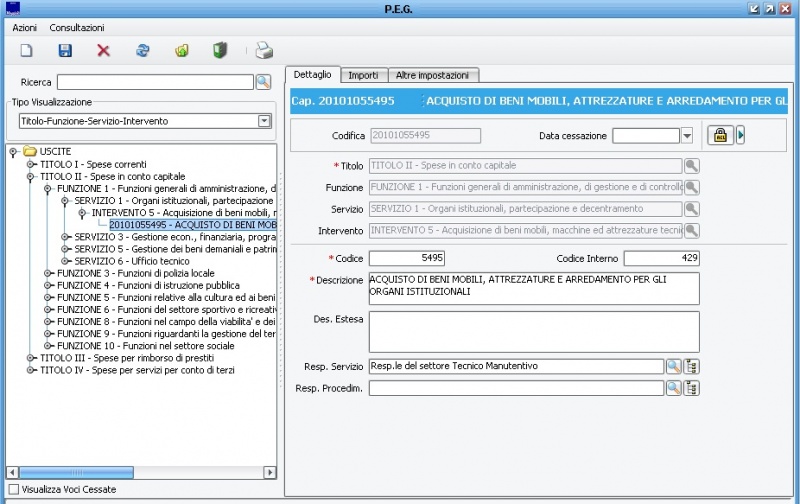Screen dimensions: 800x504
Task: Open the Consultazioni menu
Action: [77, 28]
